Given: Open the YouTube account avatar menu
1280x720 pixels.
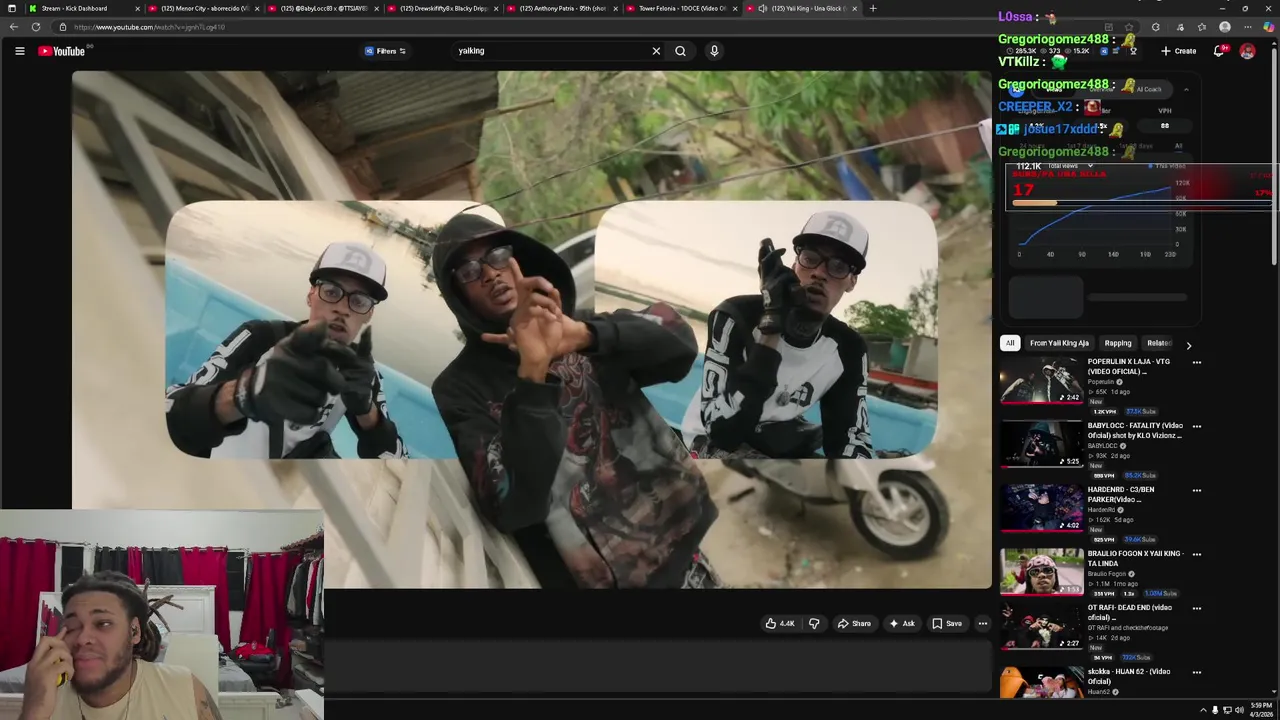Looking at the screenshot, I should (1247, 51).
